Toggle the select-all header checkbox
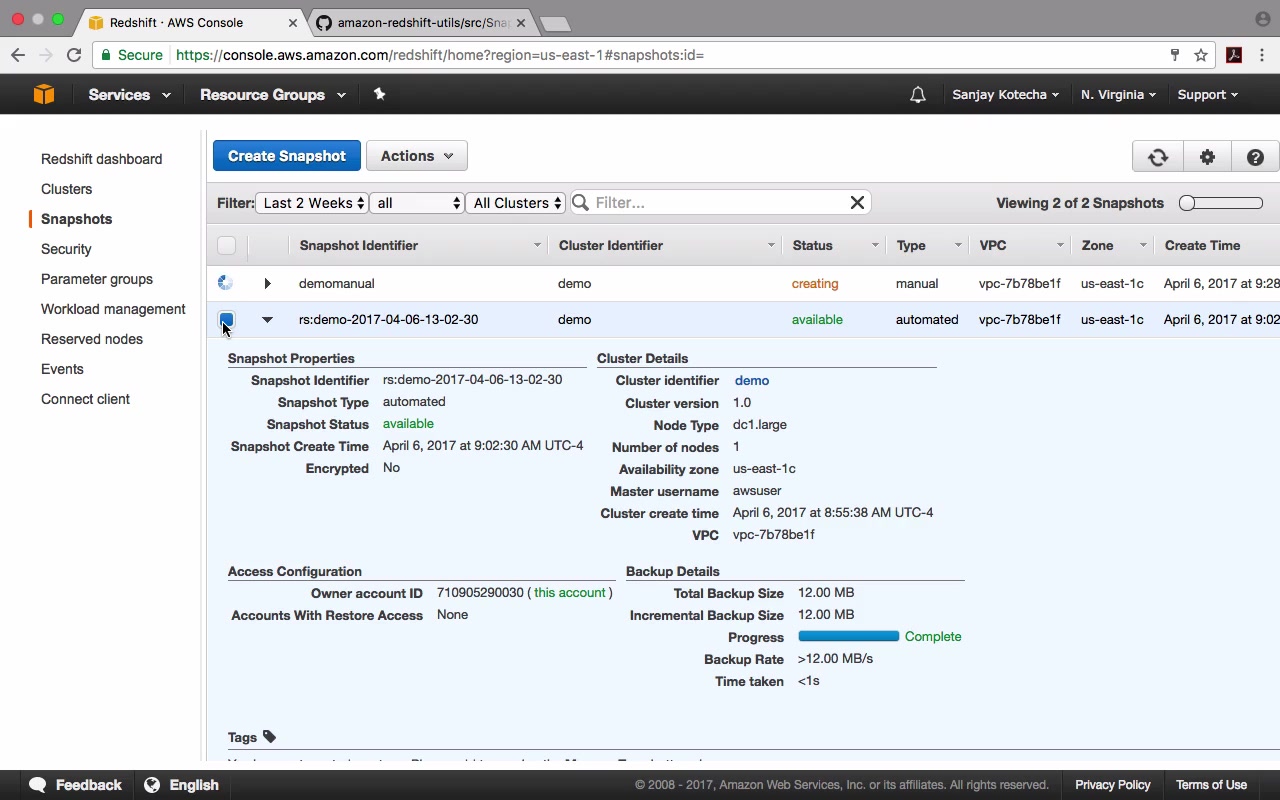 coord(227,245)
